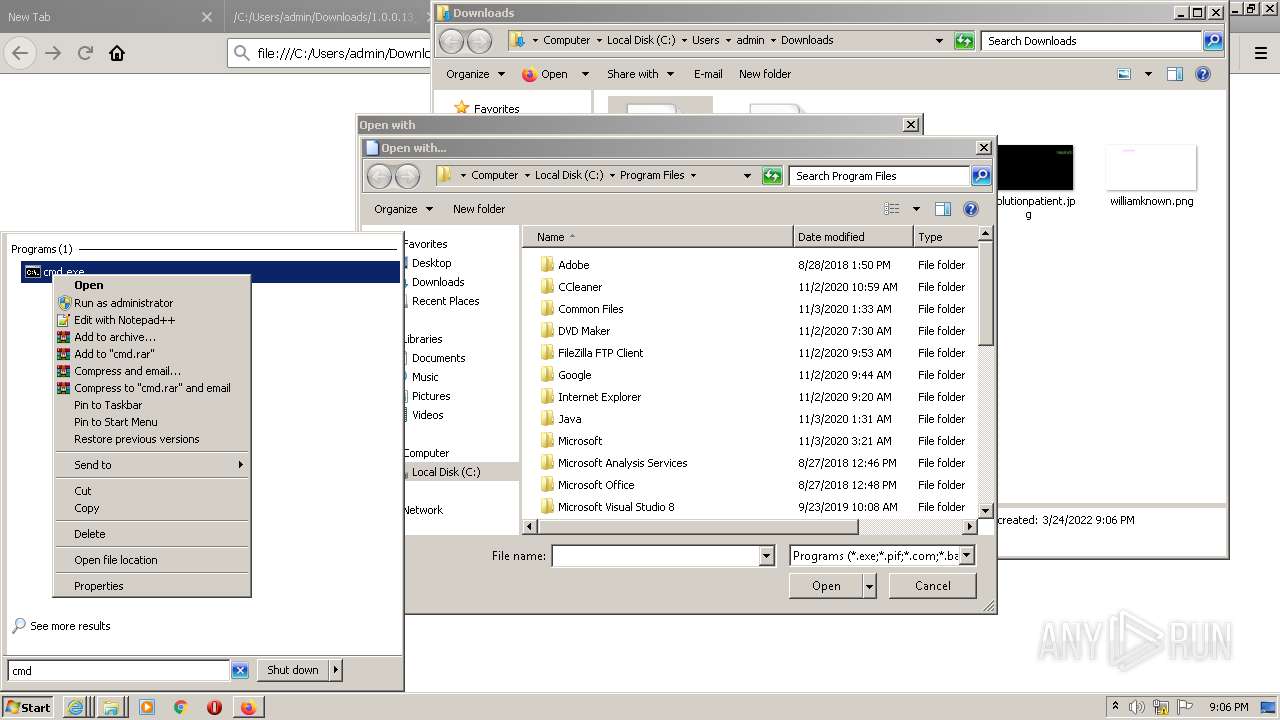This screenshot has height=720, width=1280.
Task: Select Microsoft Visual Studio 8 folder
Action: (616, 507)
